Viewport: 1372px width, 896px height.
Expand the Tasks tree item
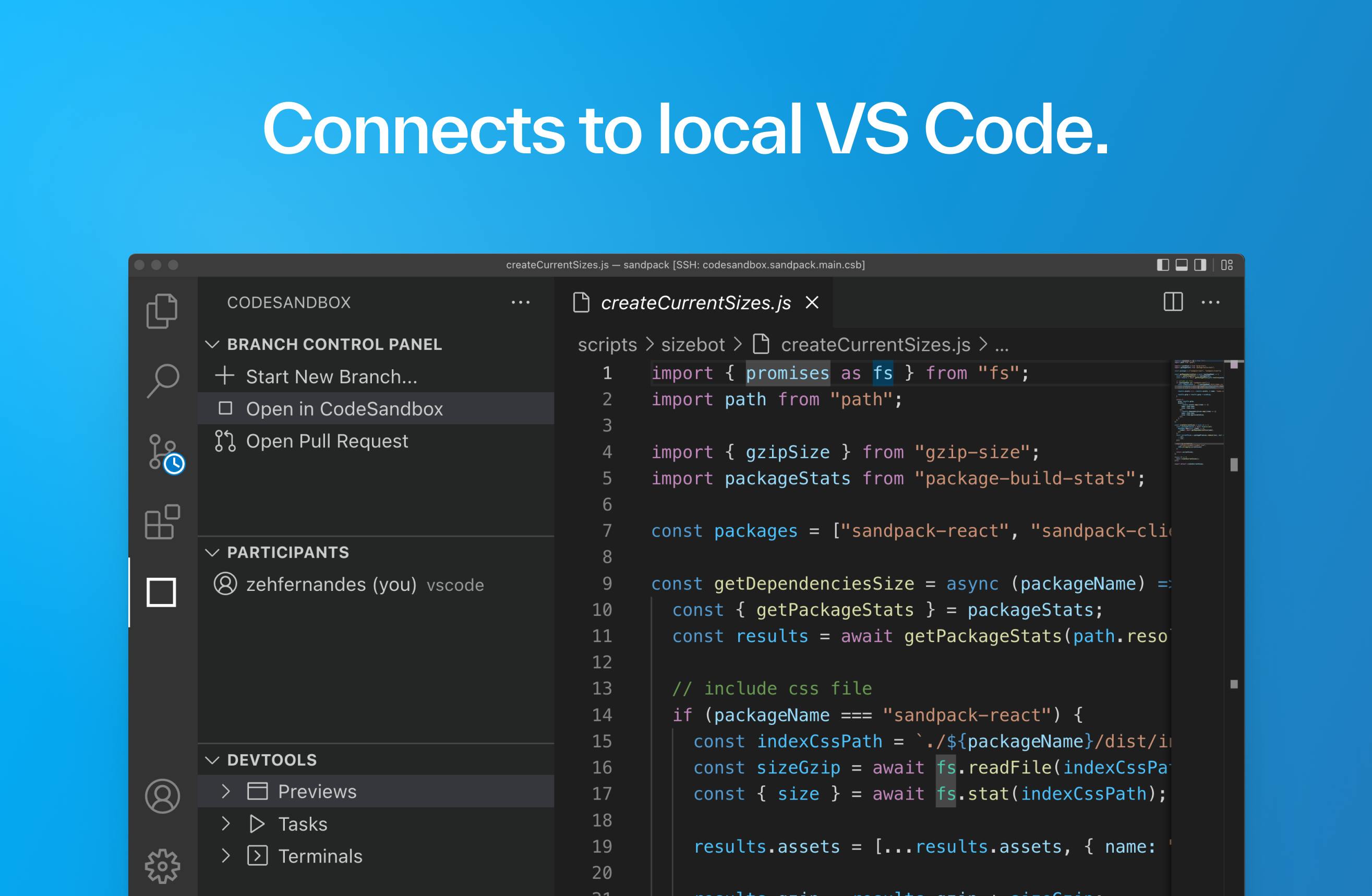226,824
